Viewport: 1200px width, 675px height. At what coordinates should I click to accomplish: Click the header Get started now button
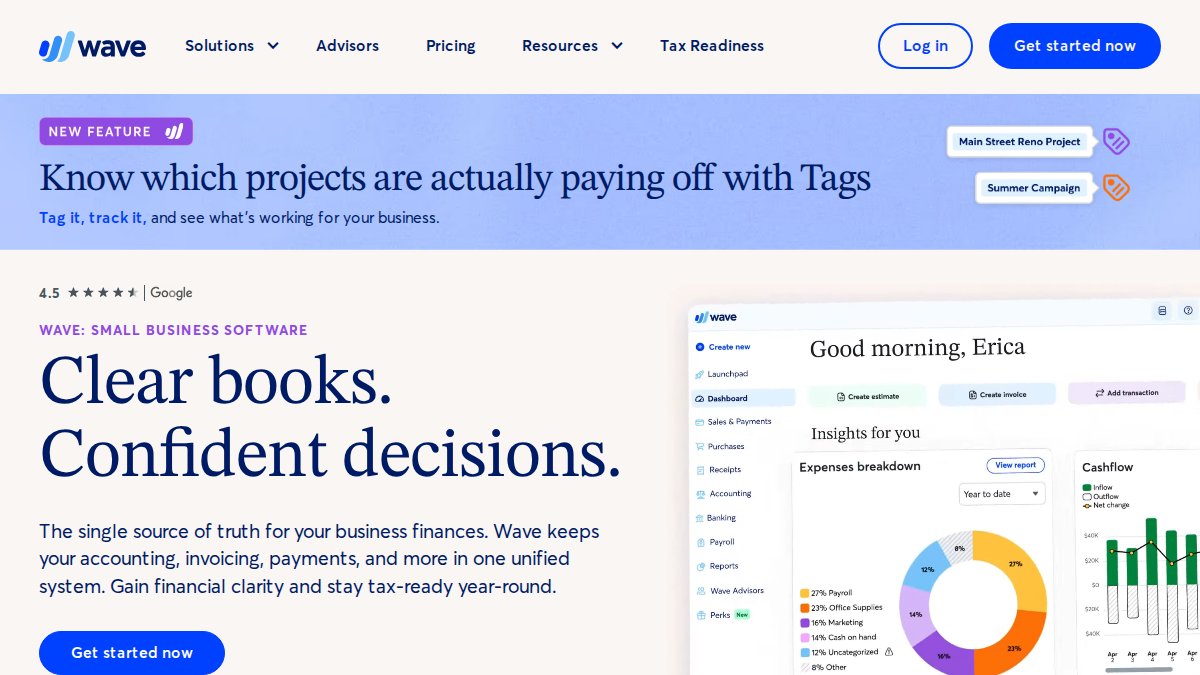click(1075, 46)
